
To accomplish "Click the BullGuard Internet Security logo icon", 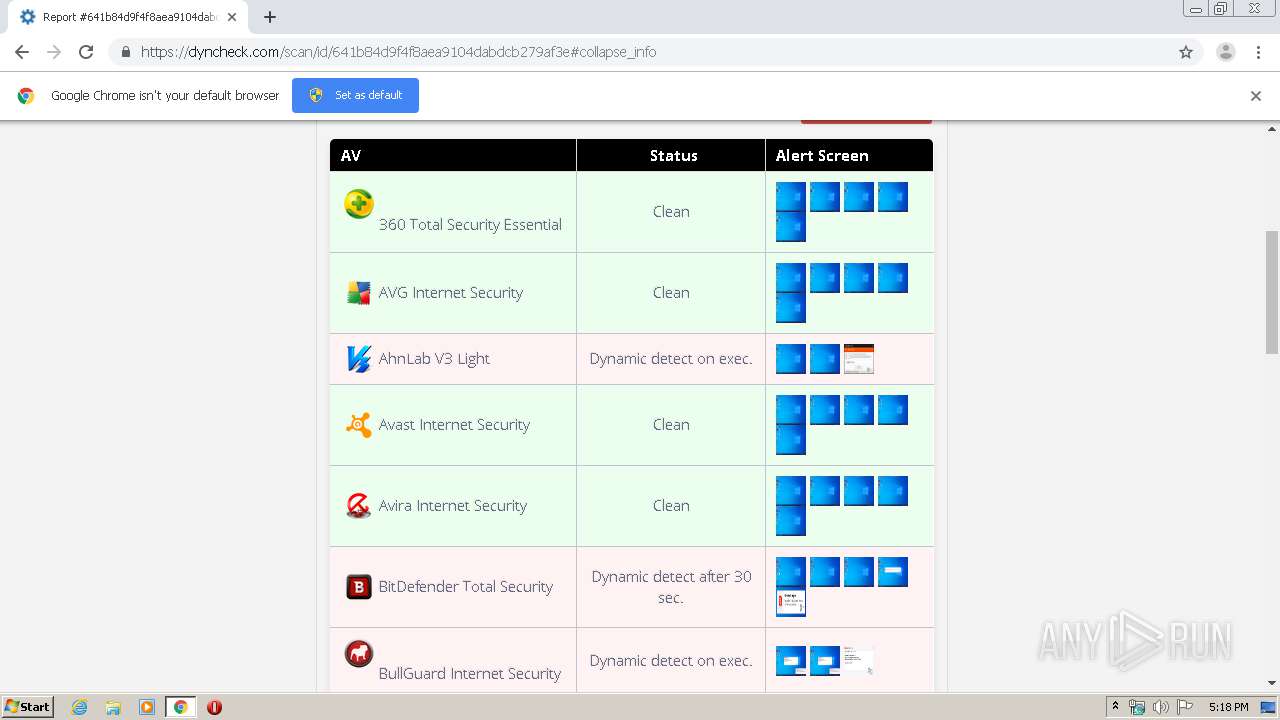I will (x=358, y=654).
